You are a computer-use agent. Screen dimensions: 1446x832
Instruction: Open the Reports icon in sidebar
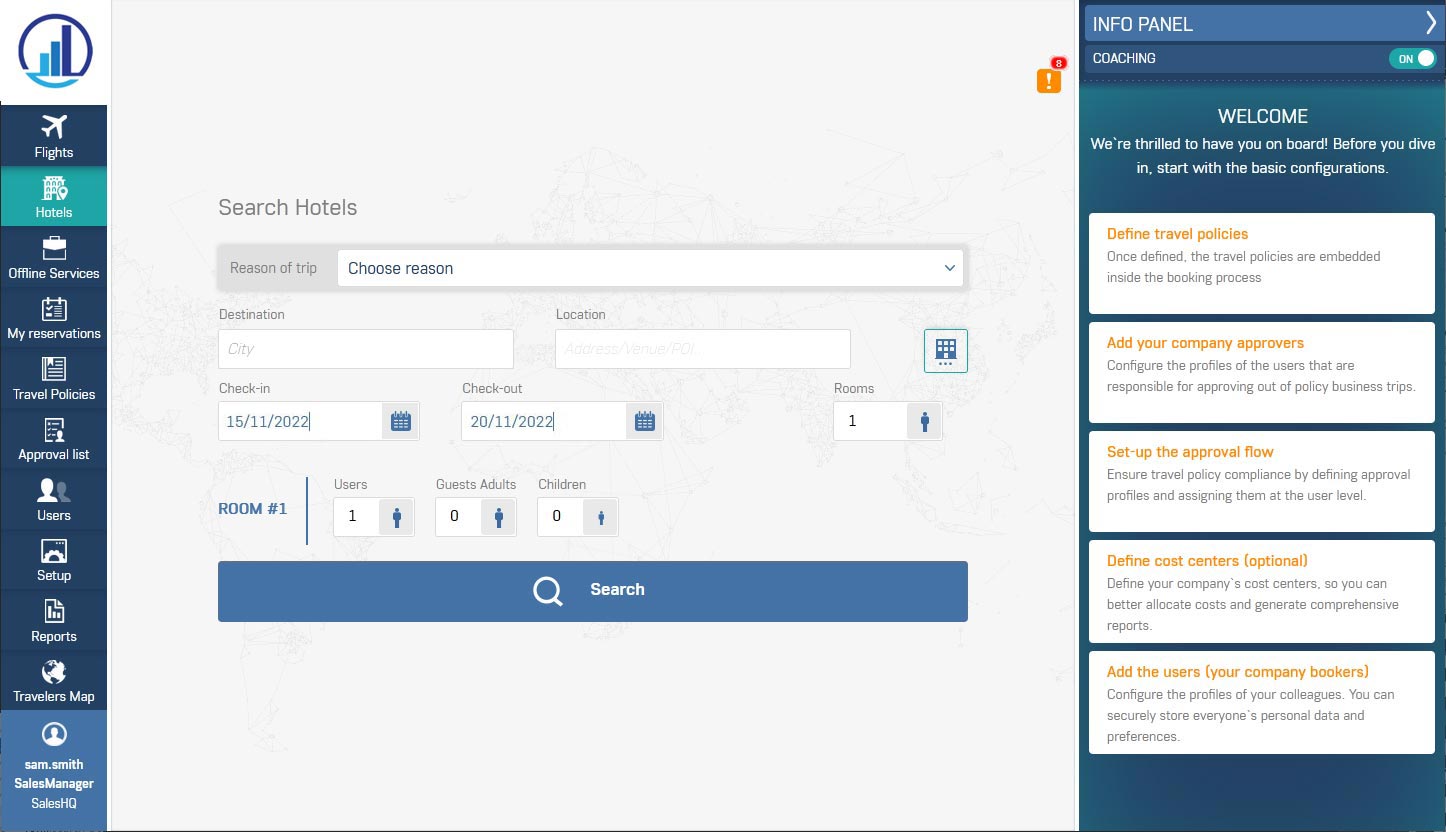(53, 611)
